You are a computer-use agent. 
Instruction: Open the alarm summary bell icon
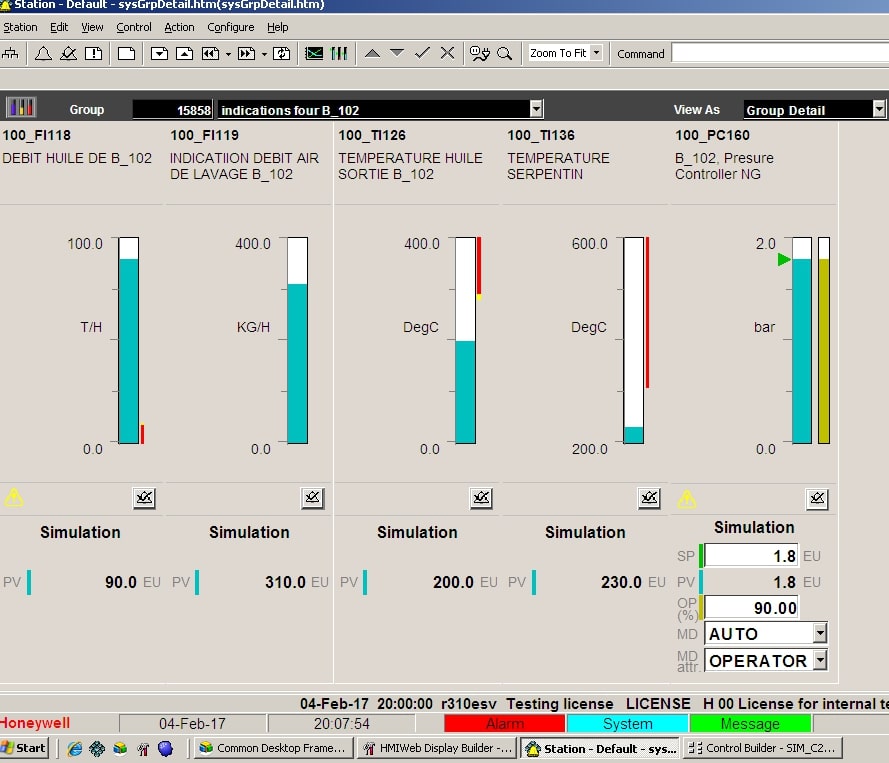[43, 53]
